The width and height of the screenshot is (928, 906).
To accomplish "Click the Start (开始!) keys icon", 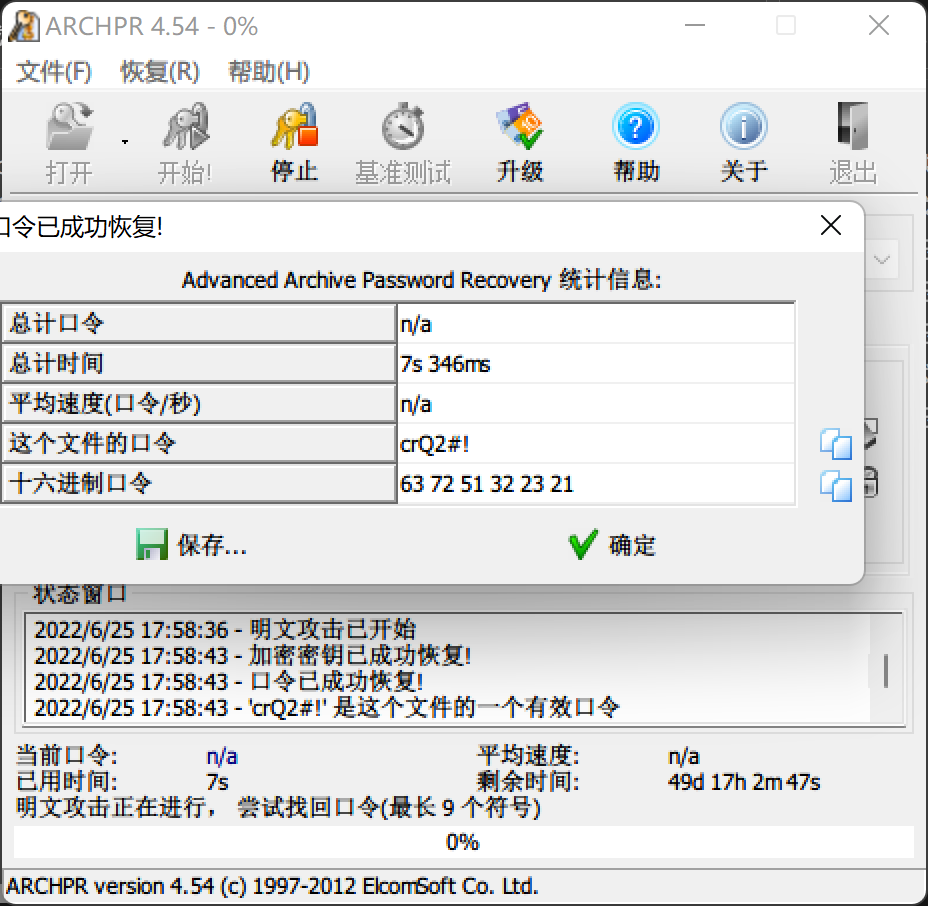I will coord(185,127).
